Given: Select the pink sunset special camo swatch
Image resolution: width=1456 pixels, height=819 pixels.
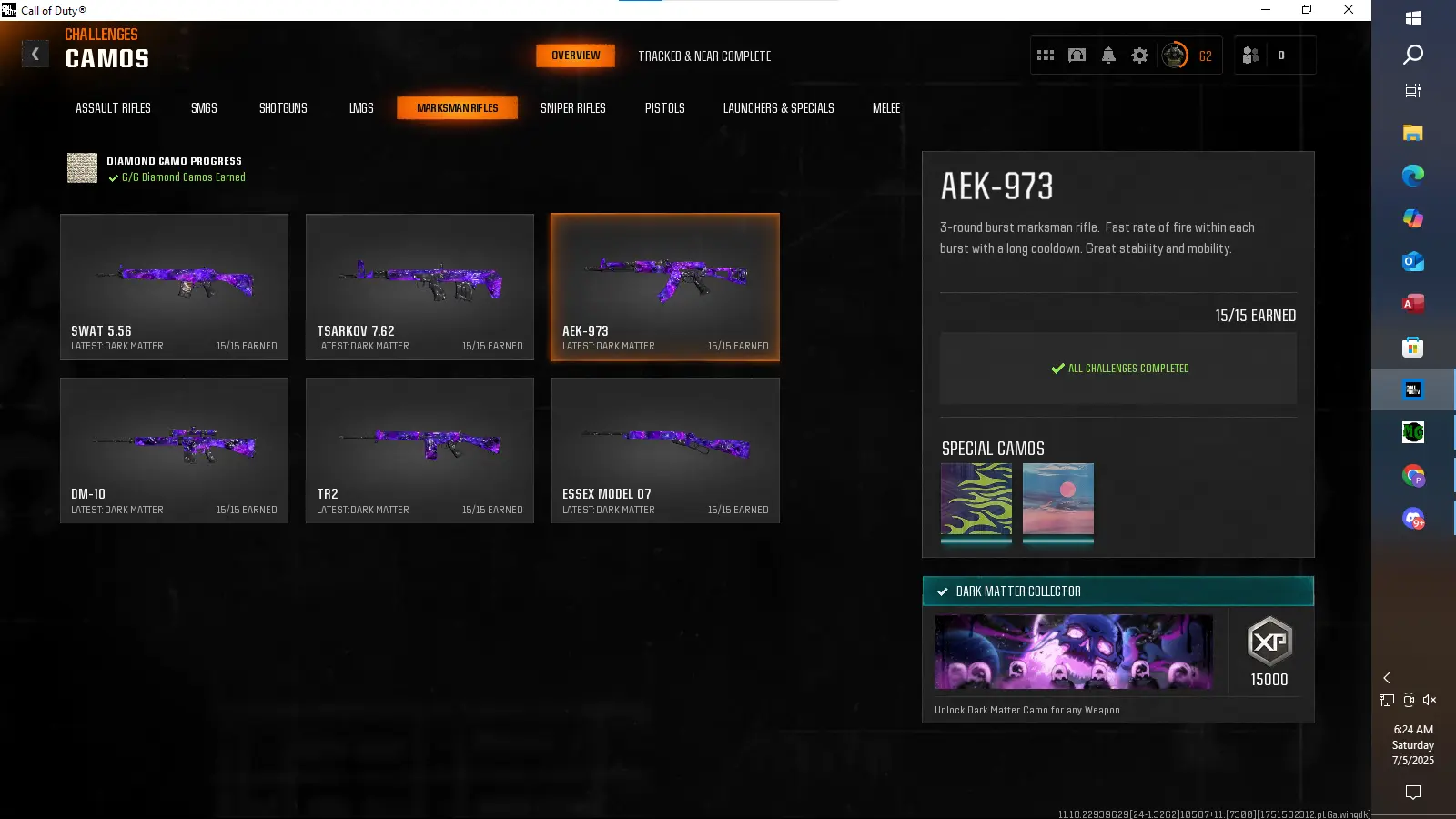Looking at the screenshot, I should (1058, 500).
